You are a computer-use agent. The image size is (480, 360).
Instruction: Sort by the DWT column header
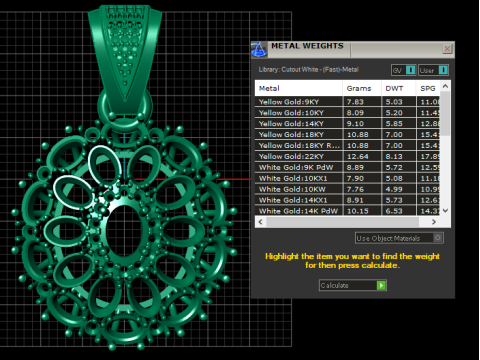point(399,88)
